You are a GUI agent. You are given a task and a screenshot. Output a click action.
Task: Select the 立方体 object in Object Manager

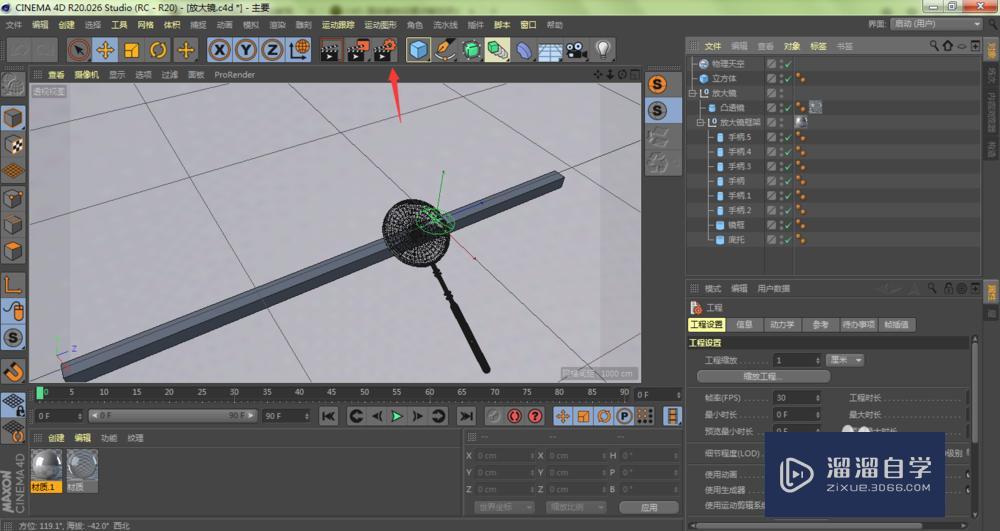click(724, 78)
